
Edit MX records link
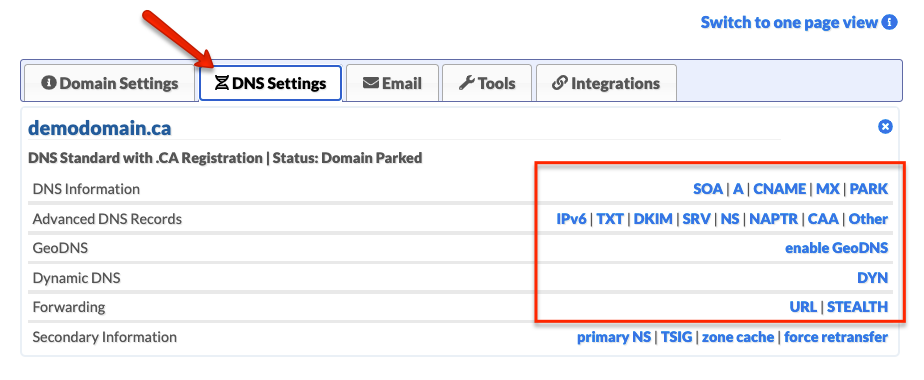coord(828,189)
